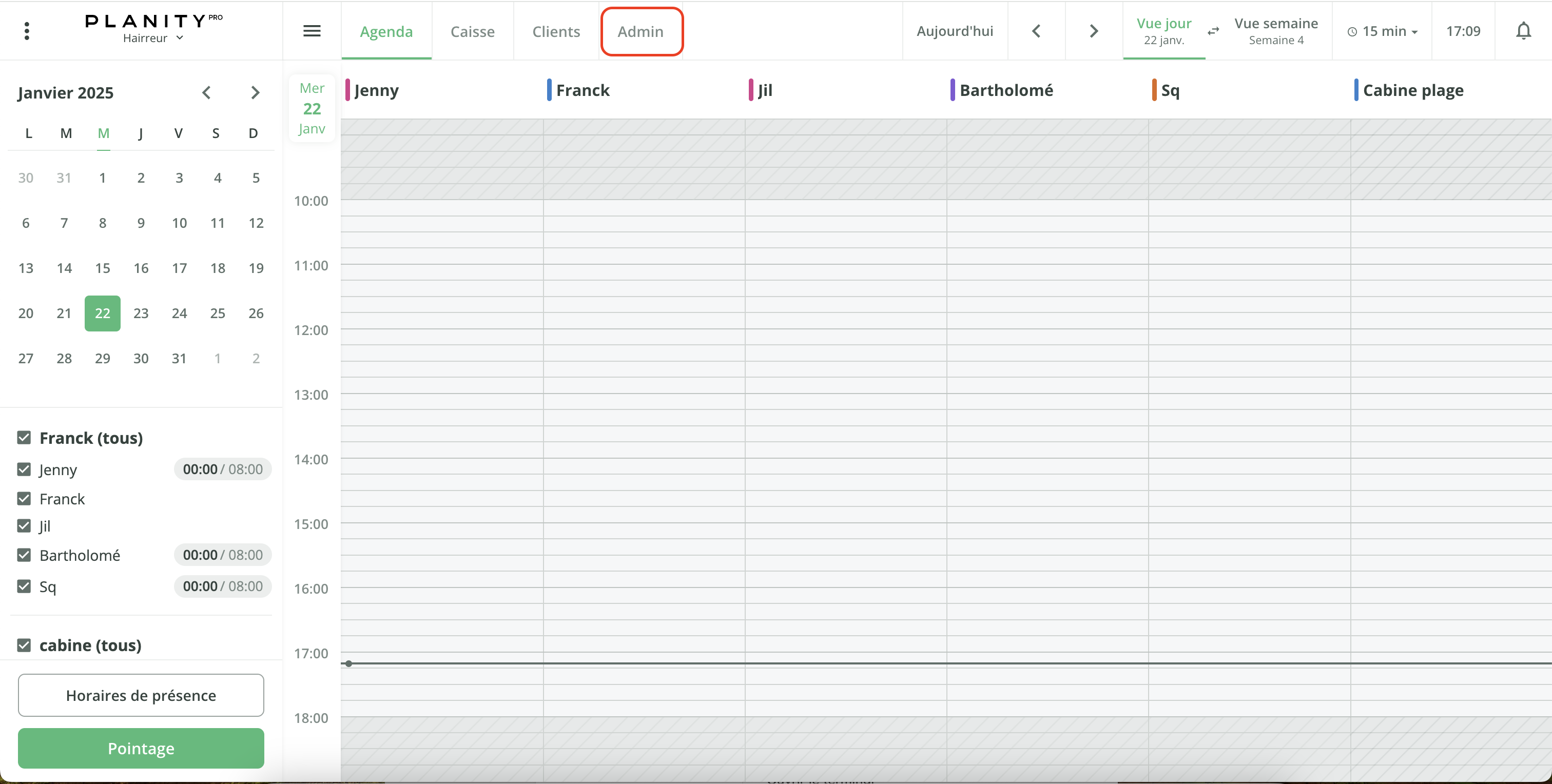Open the three-dot vertical menu
This screenshot has width=1552, height=784.
click(27, 31)
